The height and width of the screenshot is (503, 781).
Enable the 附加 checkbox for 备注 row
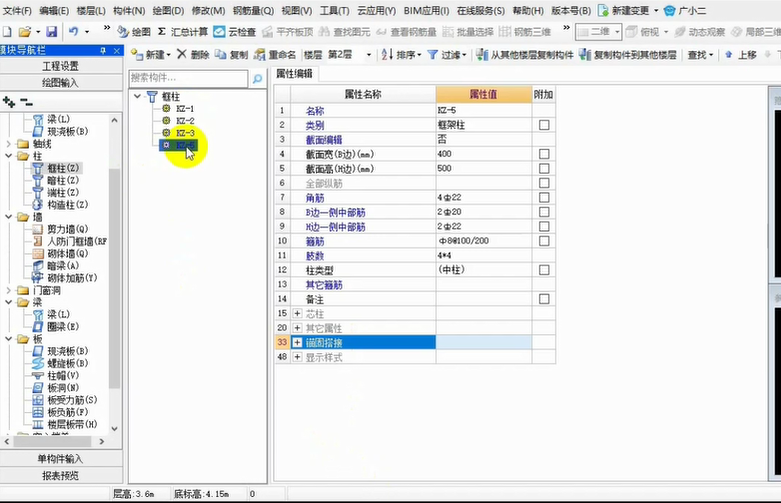[x=544, y=299]
